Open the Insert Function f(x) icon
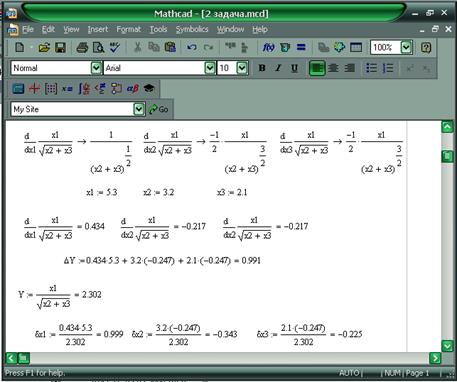457x382 pixels. click(x=269, y=48)
